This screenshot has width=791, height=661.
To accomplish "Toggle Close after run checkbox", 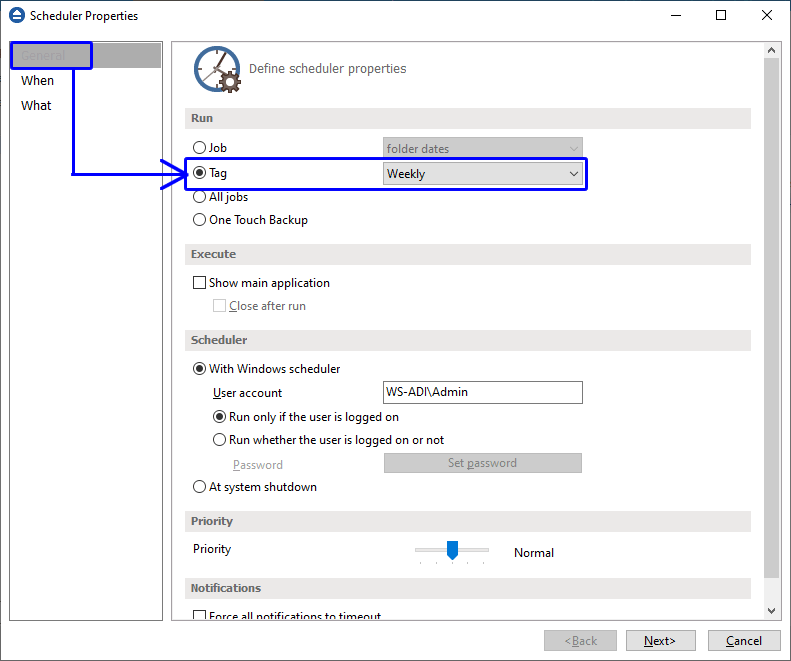I will click(219, 306).
